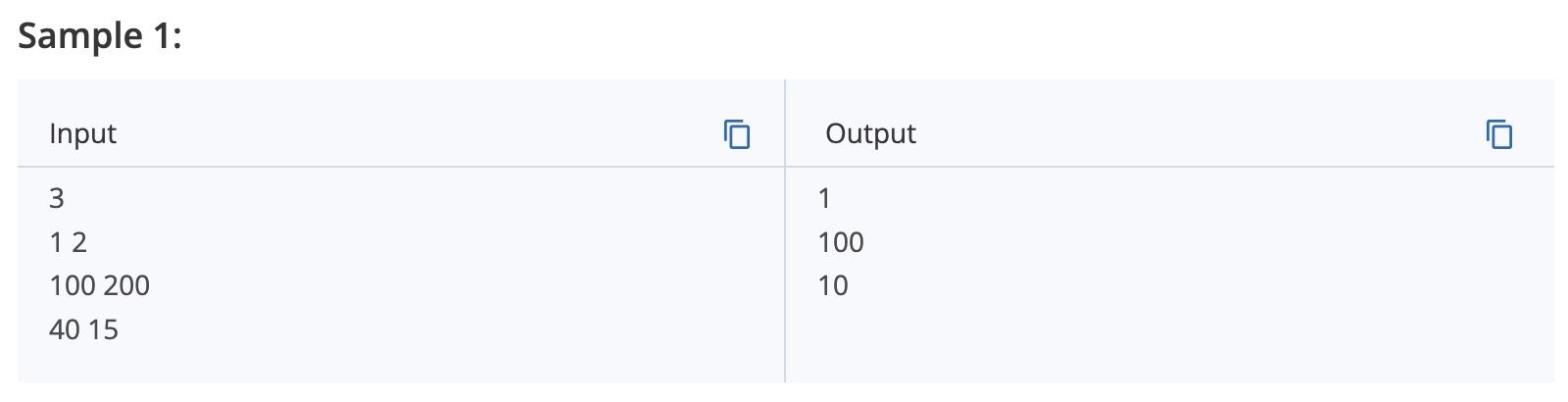Click the first input line '3'
The width and height of the screenshot is (1568, 402).
point(57,198)
